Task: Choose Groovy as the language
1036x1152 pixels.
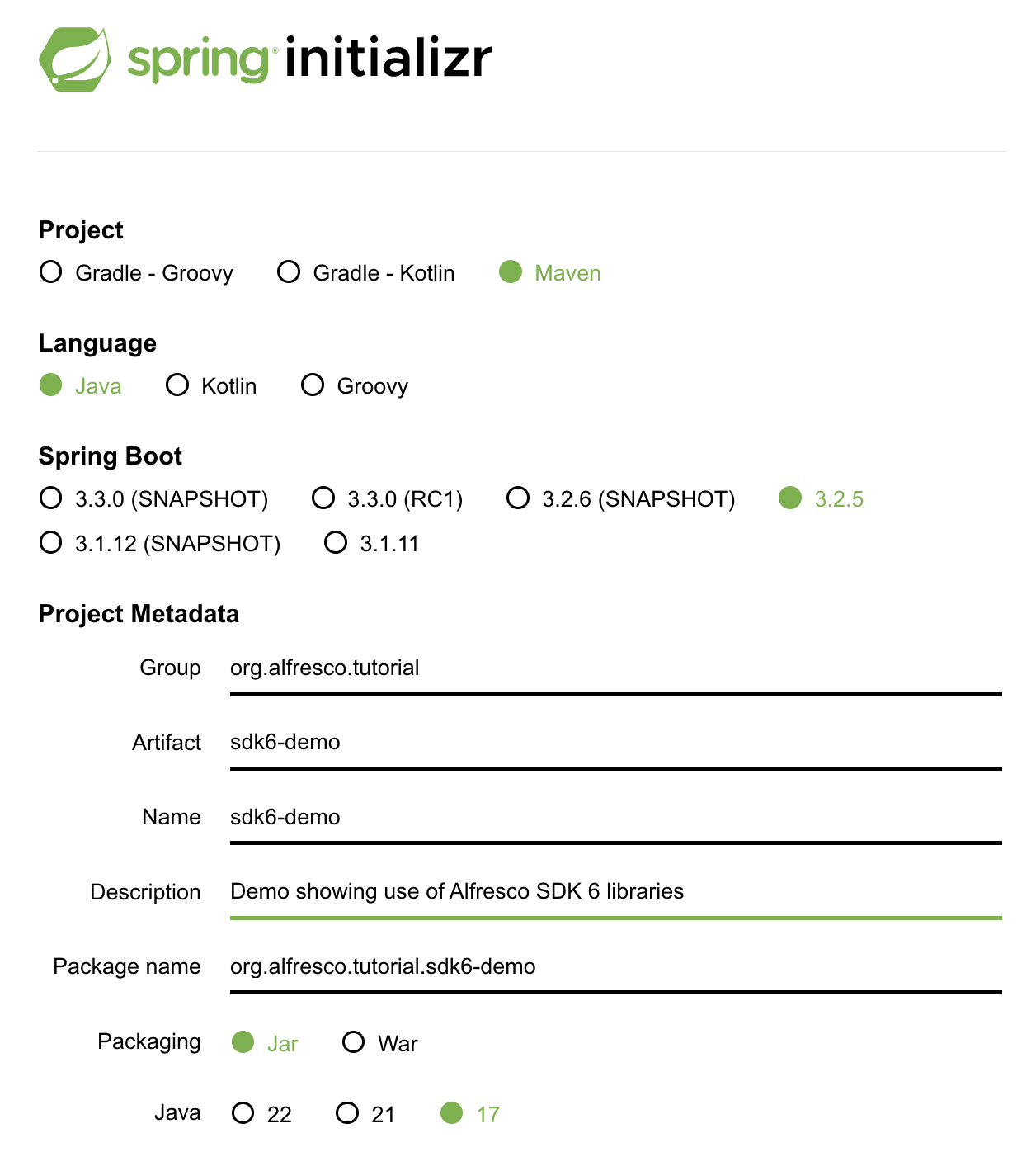Action: 313,385
